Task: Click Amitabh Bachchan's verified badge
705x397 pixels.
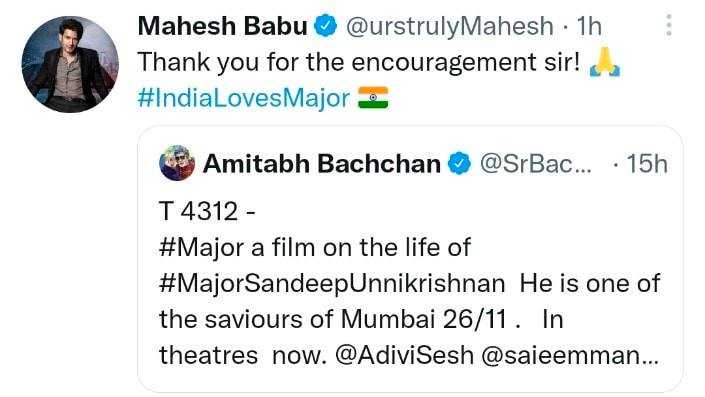Action: 459,163
